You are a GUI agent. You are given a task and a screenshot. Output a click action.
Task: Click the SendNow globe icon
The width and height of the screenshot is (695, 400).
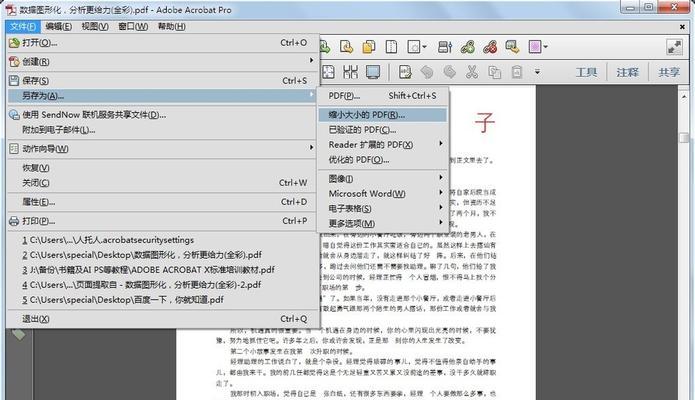click(14, 114)
